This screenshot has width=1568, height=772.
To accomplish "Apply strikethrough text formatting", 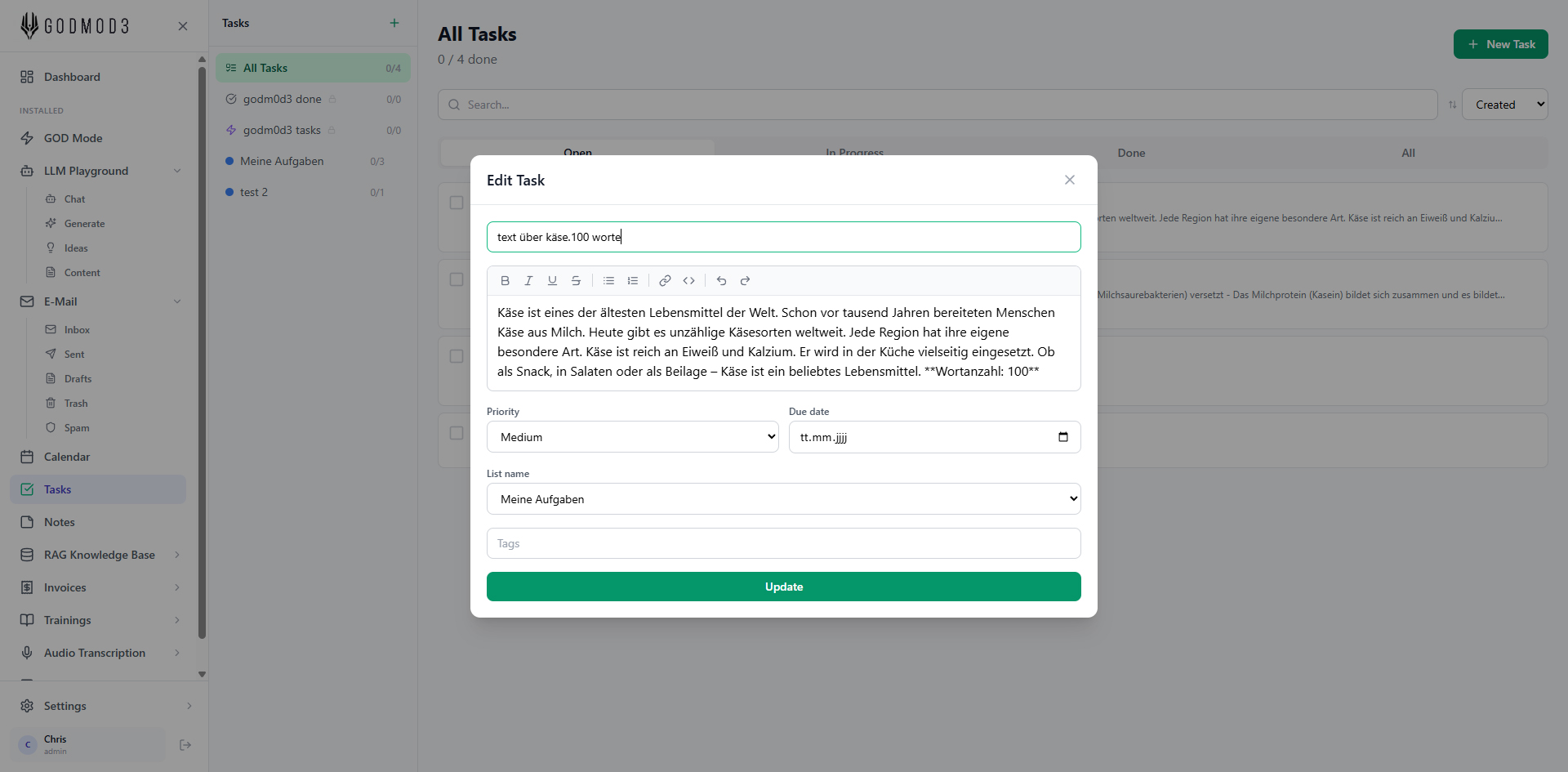I will pyautogui.click(x=576, y=281).
